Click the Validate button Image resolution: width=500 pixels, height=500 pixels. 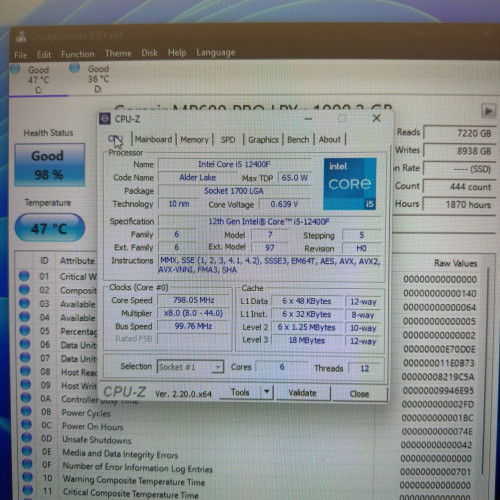coord(303,393)
